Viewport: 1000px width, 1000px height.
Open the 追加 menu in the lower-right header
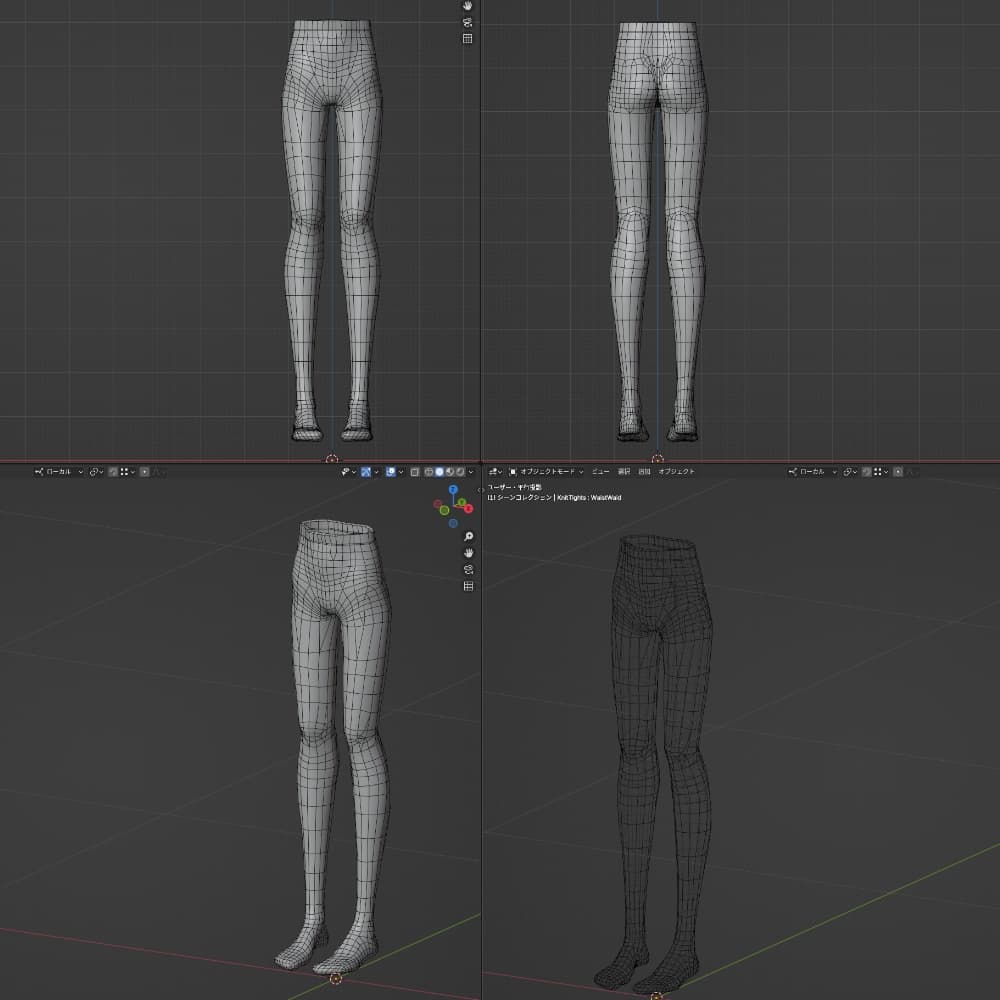[x=645, y=472]
